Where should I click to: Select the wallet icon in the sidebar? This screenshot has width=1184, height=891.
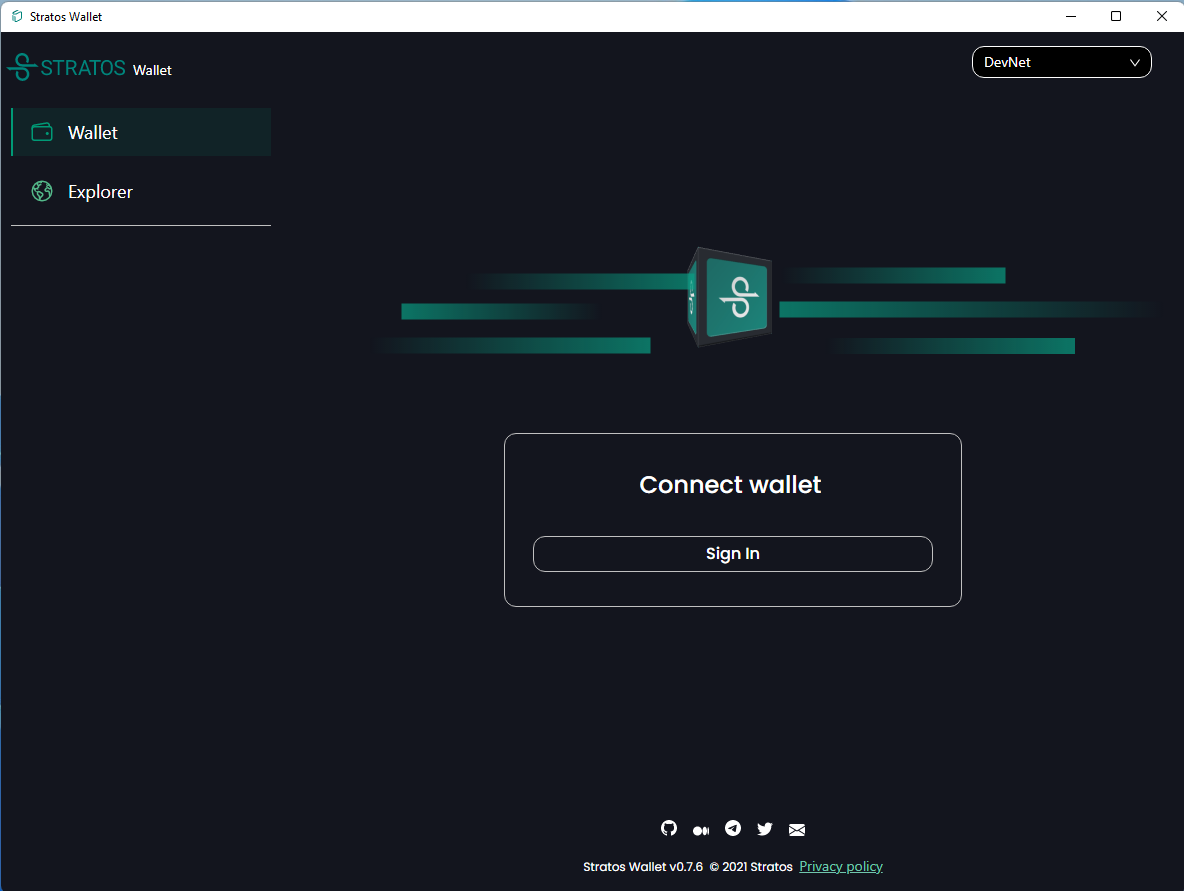tap(41, 131)
